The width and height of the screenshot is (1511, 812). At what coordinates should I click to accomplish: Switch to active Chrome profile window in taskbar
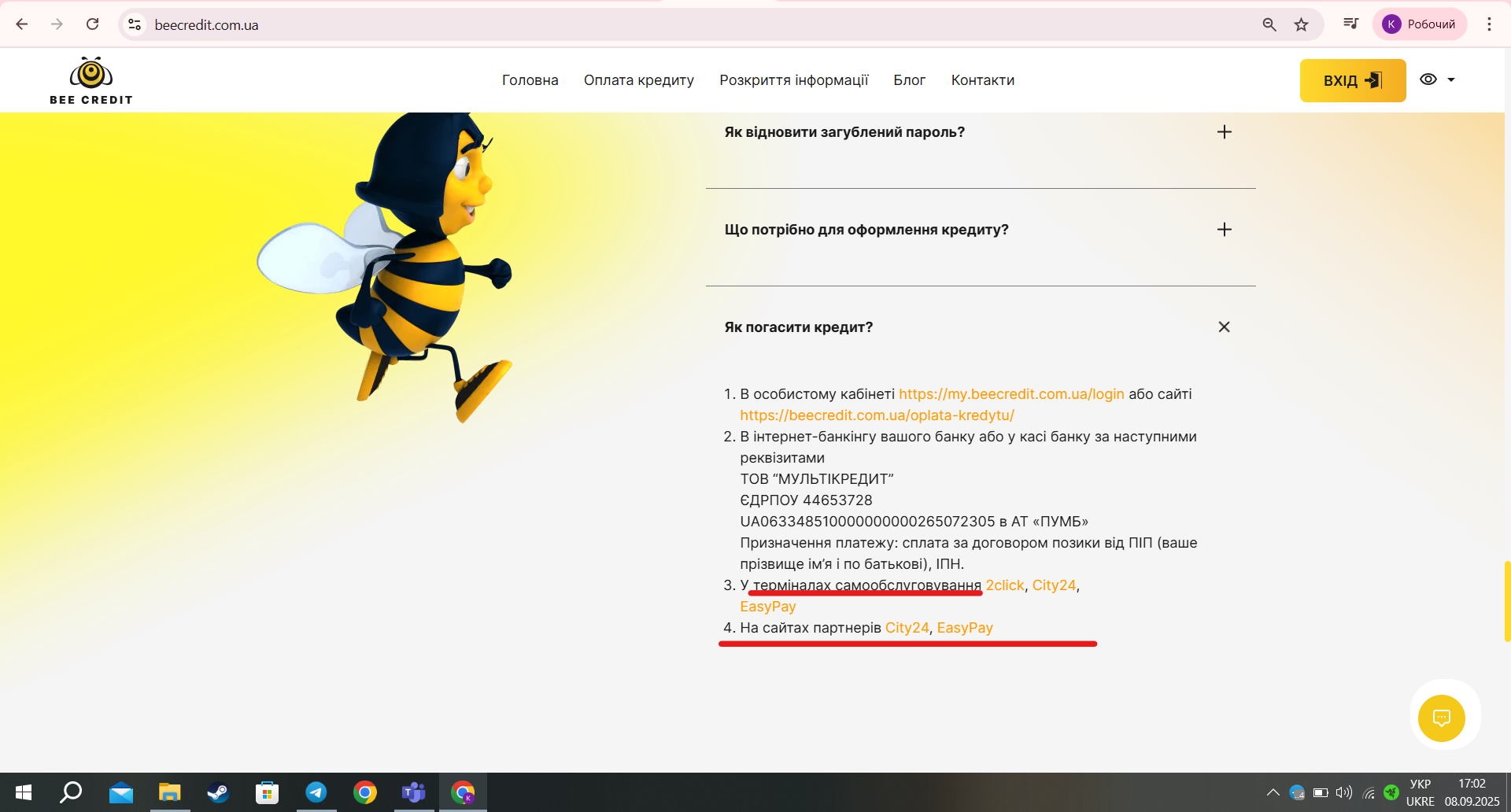[463, 792]
